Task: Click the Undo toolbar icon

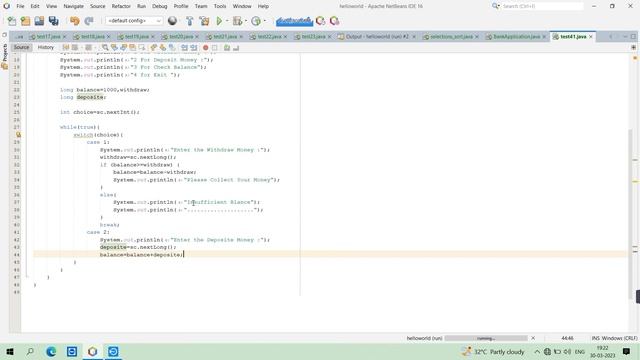Action: (75, 21)
